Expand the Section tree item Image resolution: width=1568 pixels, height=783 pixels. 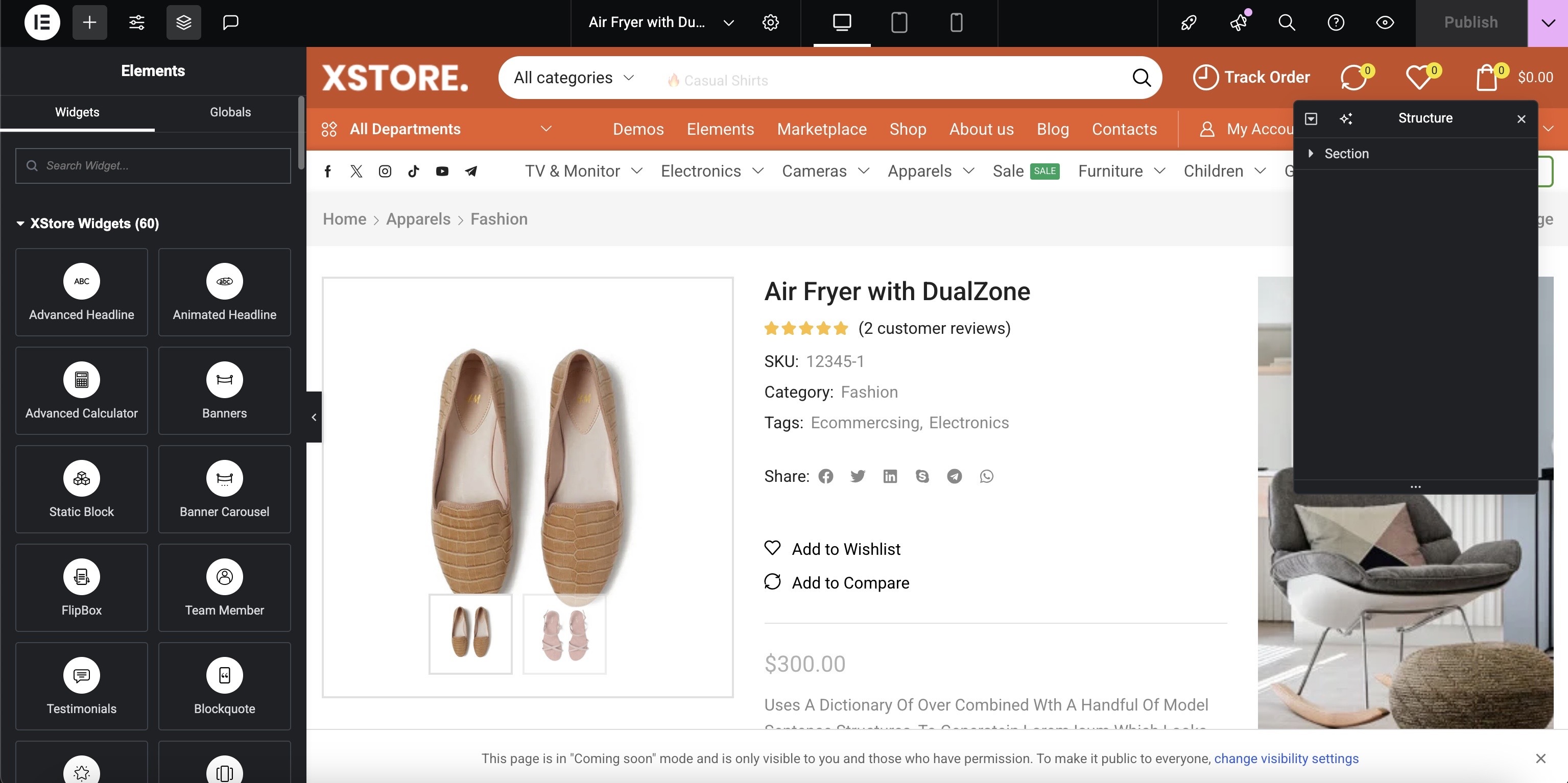1311,153
